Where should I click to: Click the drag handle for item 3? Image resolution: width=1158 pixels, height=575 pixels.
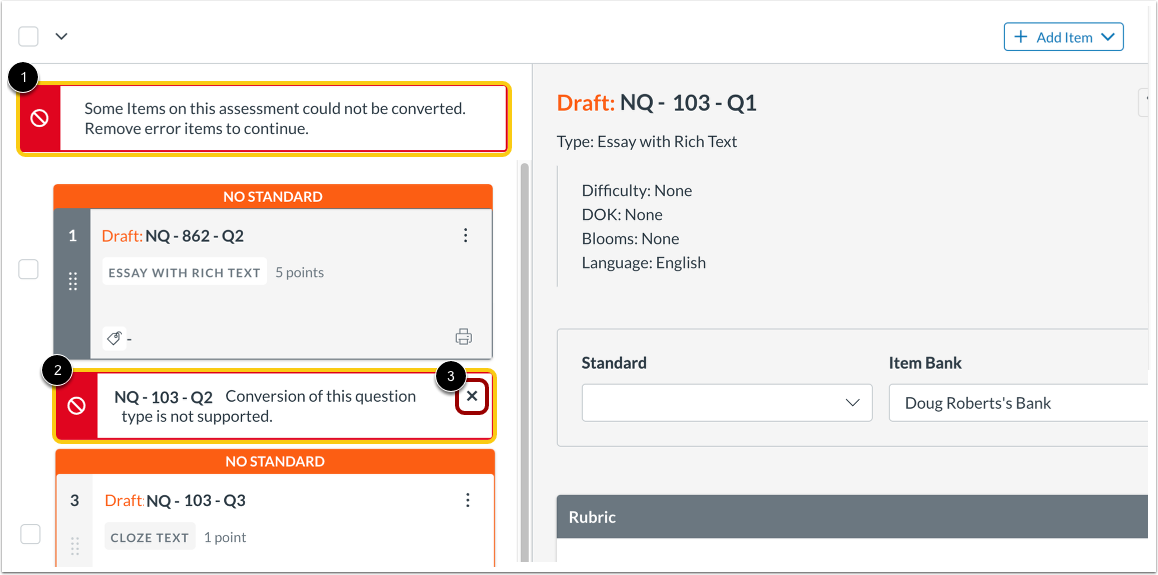click(x=75, y=546)
